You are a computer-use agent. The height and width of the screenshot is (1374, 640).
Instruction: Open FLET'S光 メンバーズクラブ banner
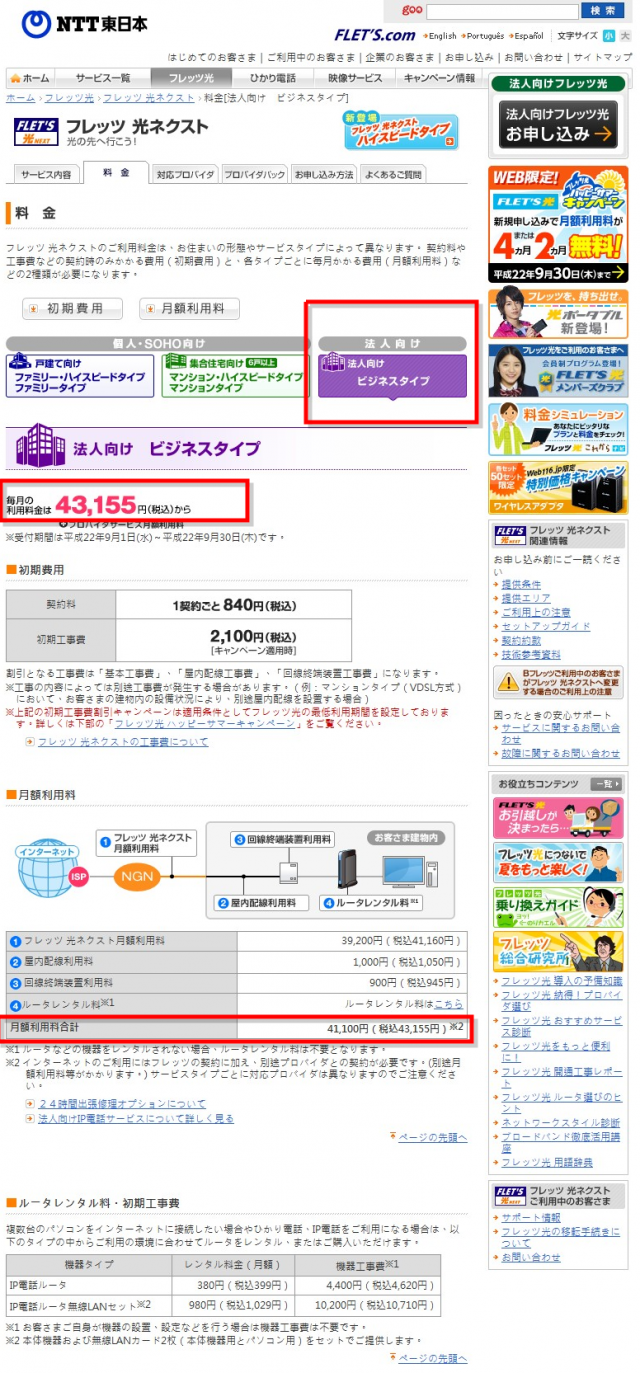[x=559, y=371]
